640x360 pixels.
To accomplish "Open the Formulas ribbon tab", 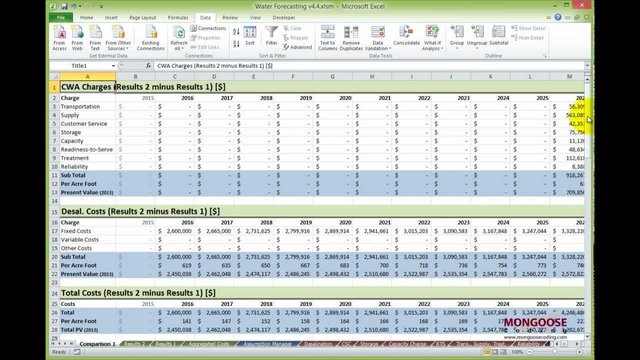I will (x=178, y=18).
